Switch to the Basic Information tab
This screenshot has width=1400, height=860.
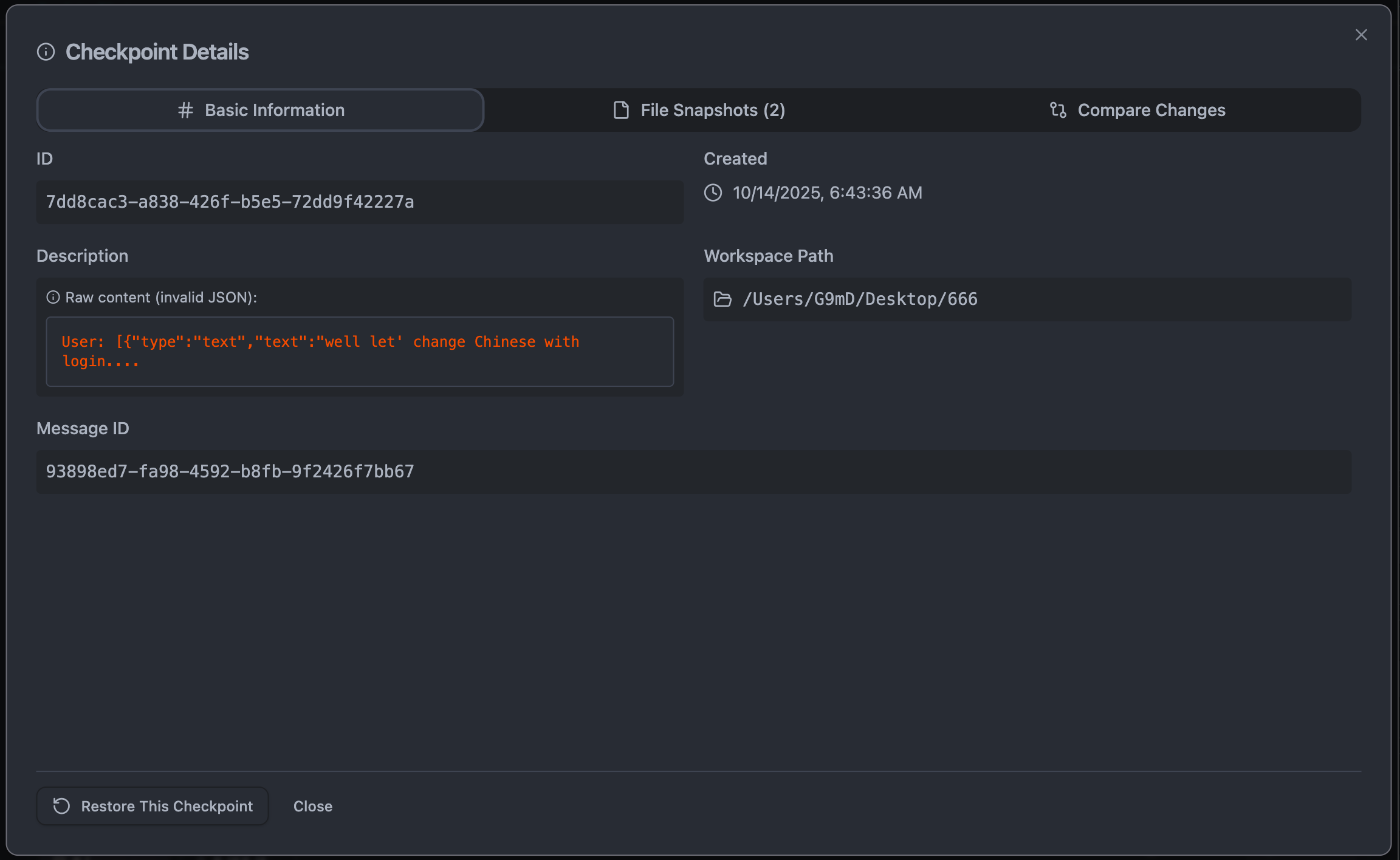[261, 110]
